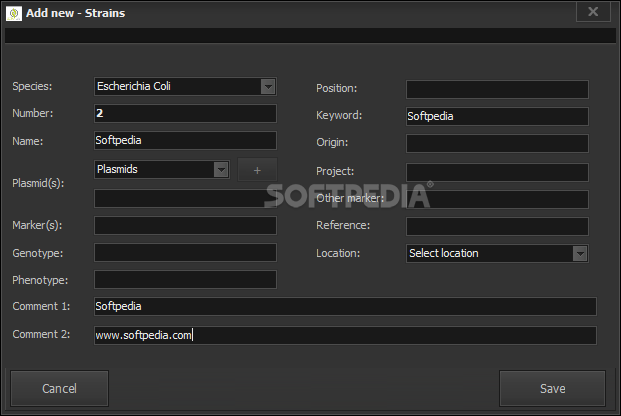
Task: Click the Save button
Action: tap(552, 388)
